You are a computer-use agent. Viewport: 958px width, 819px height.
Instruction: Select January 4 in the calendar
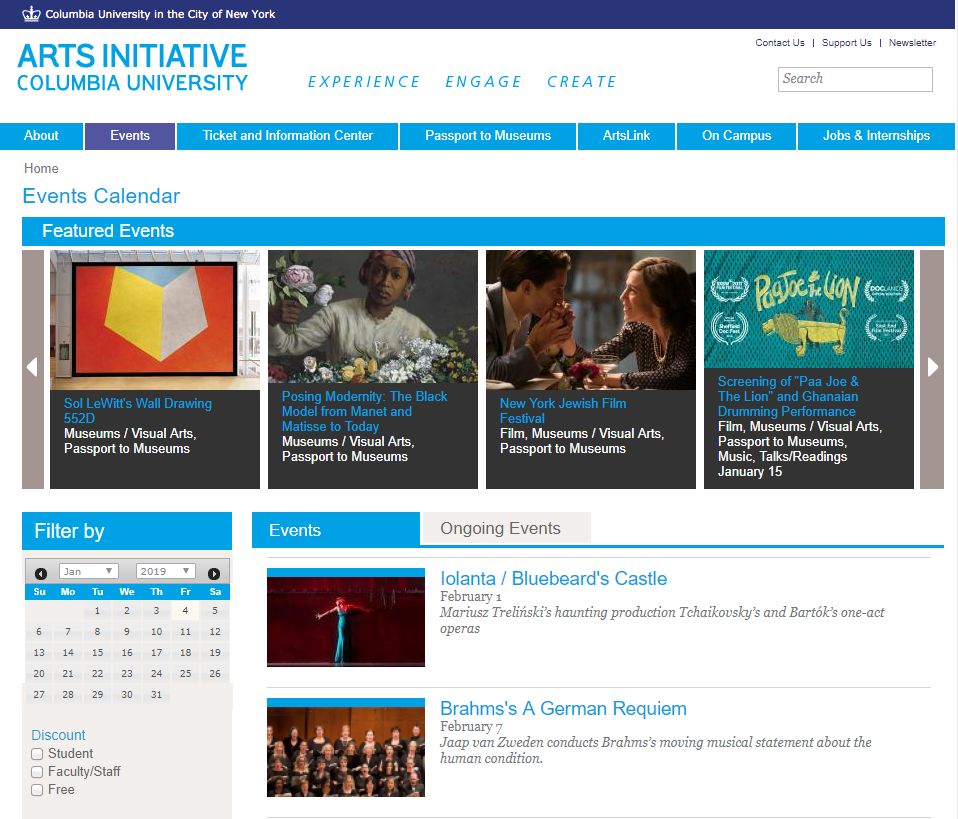click(185, 611)
